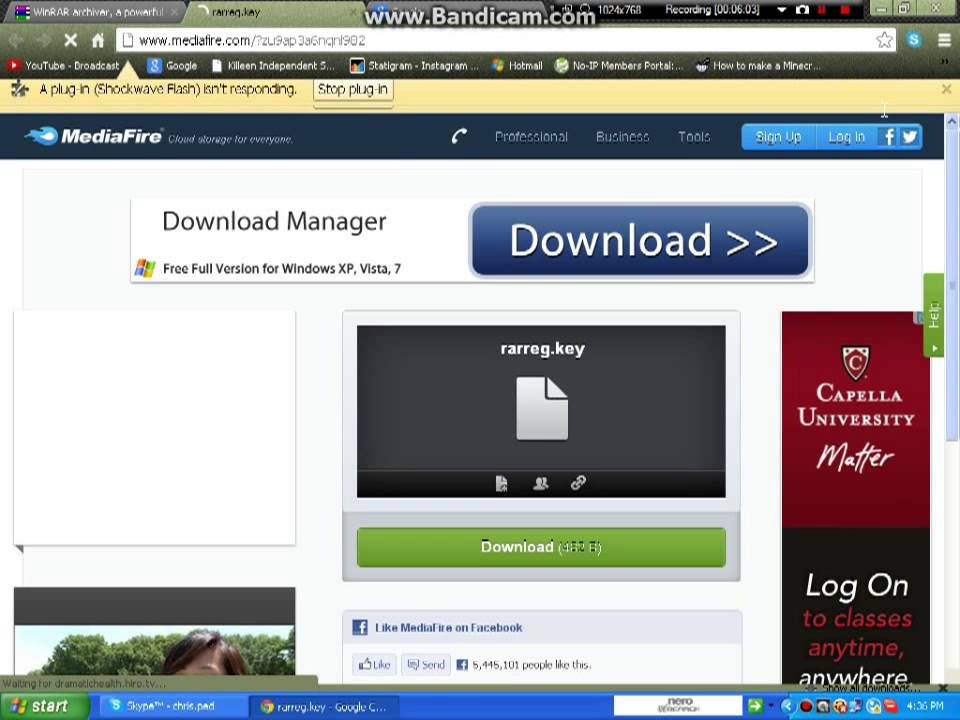Click the red record tray icon

pos(806,706)
